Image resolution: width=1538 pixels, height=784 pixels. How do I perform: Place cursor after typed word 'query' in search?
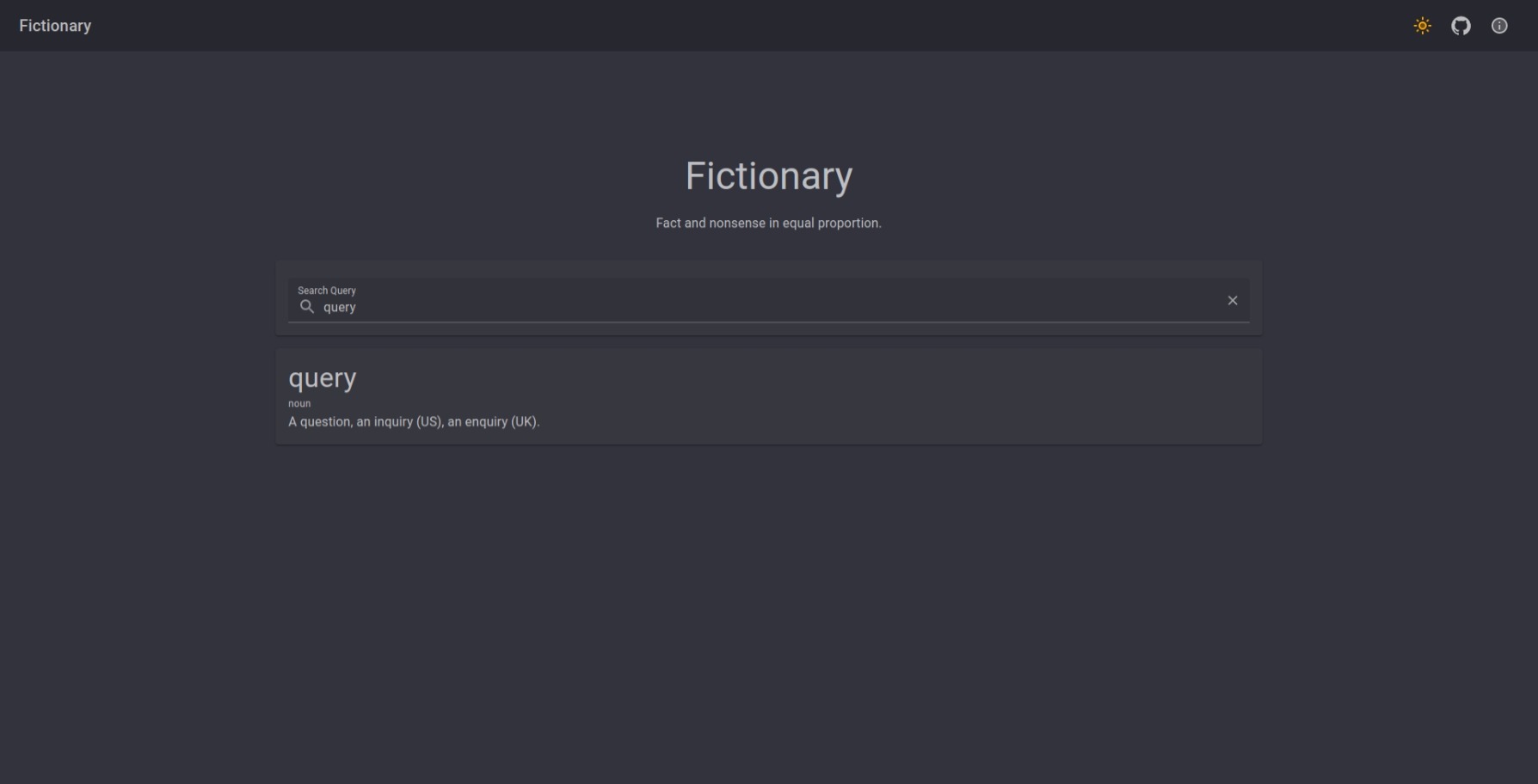357,307
